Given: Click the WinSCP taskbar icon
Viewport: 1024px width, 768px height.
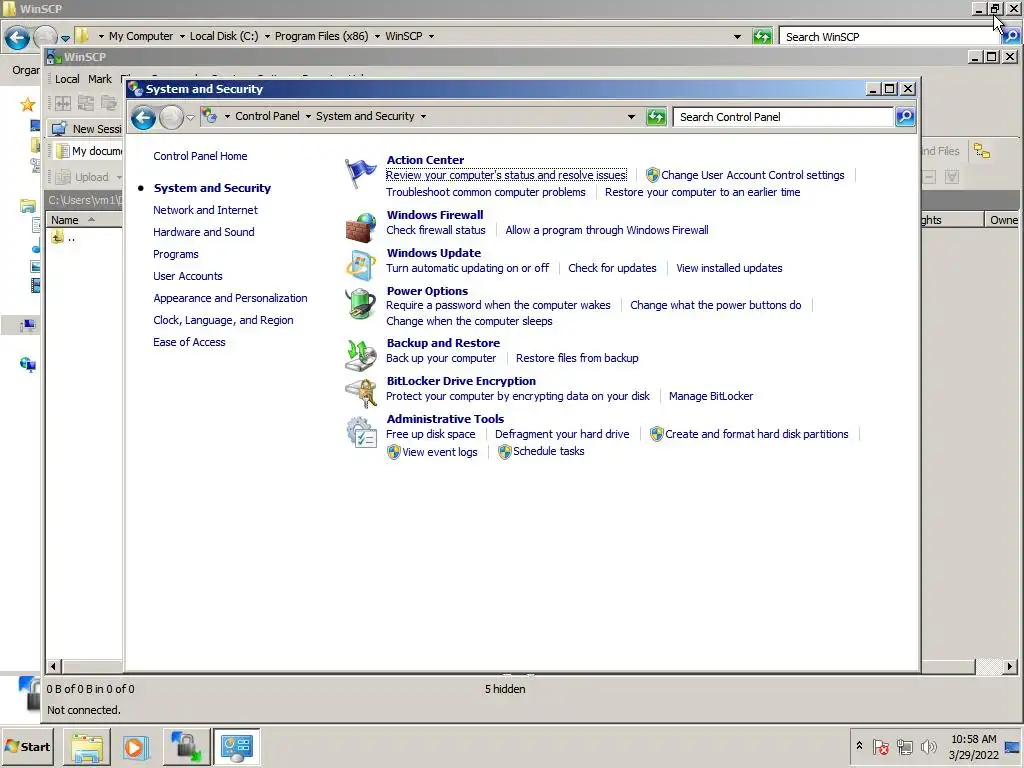Looking at the screenshot, I should 186,747.
